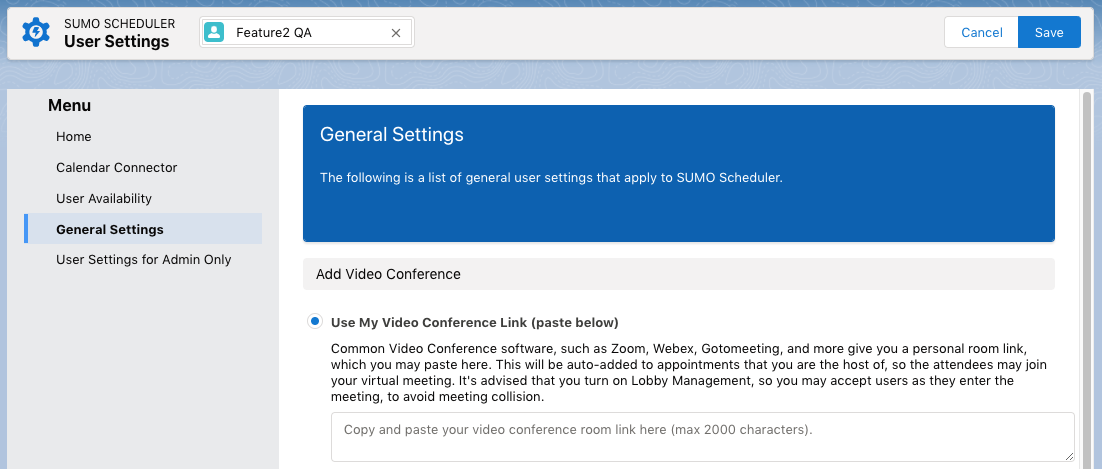Screen dimensions: 1102x469
Task: Click the Add Video Conference section header
Action: pyautogui.click(x=388, y=274)
